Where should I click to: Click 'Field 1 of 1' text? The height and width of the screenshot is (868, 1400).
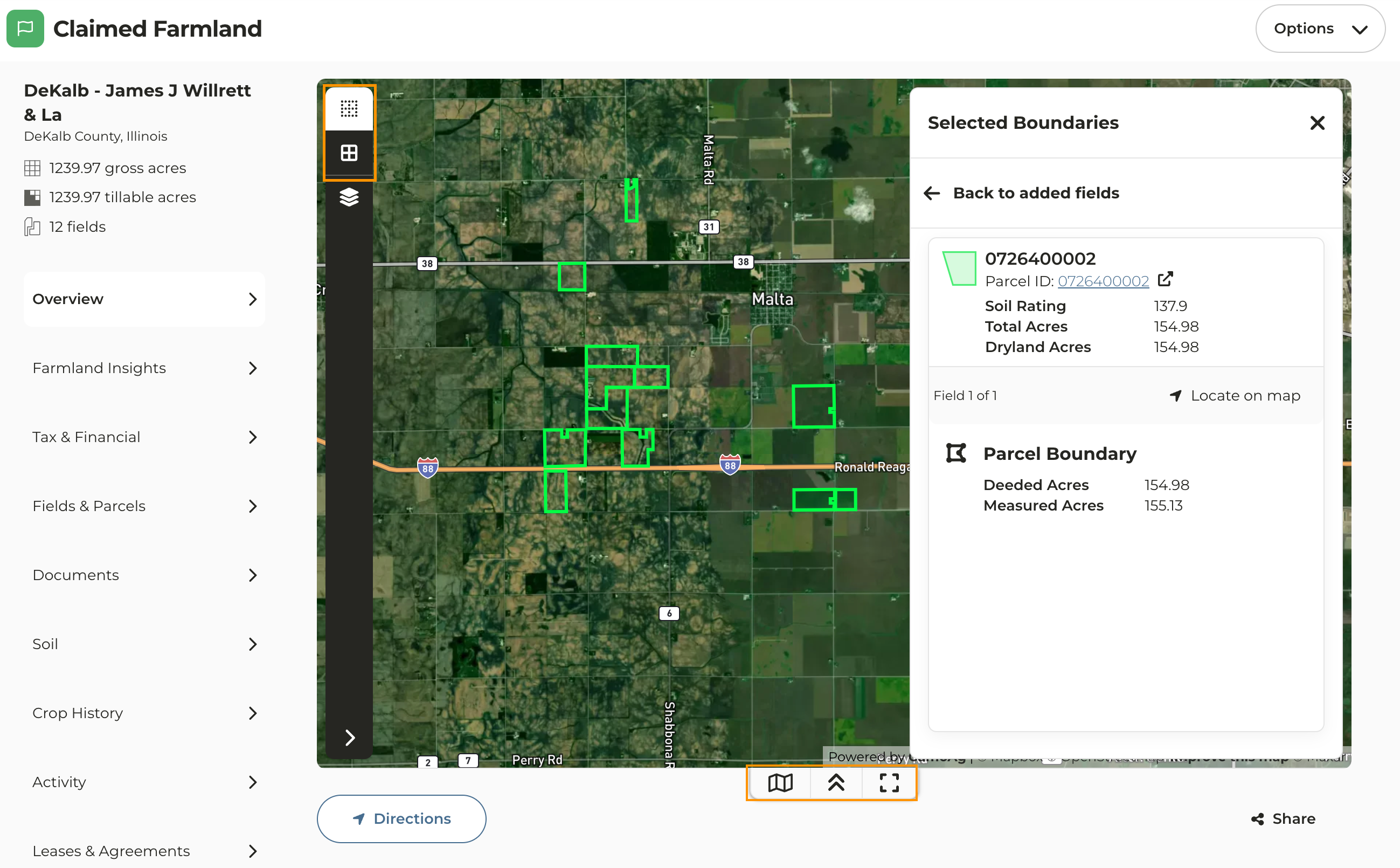pos(965,396)
